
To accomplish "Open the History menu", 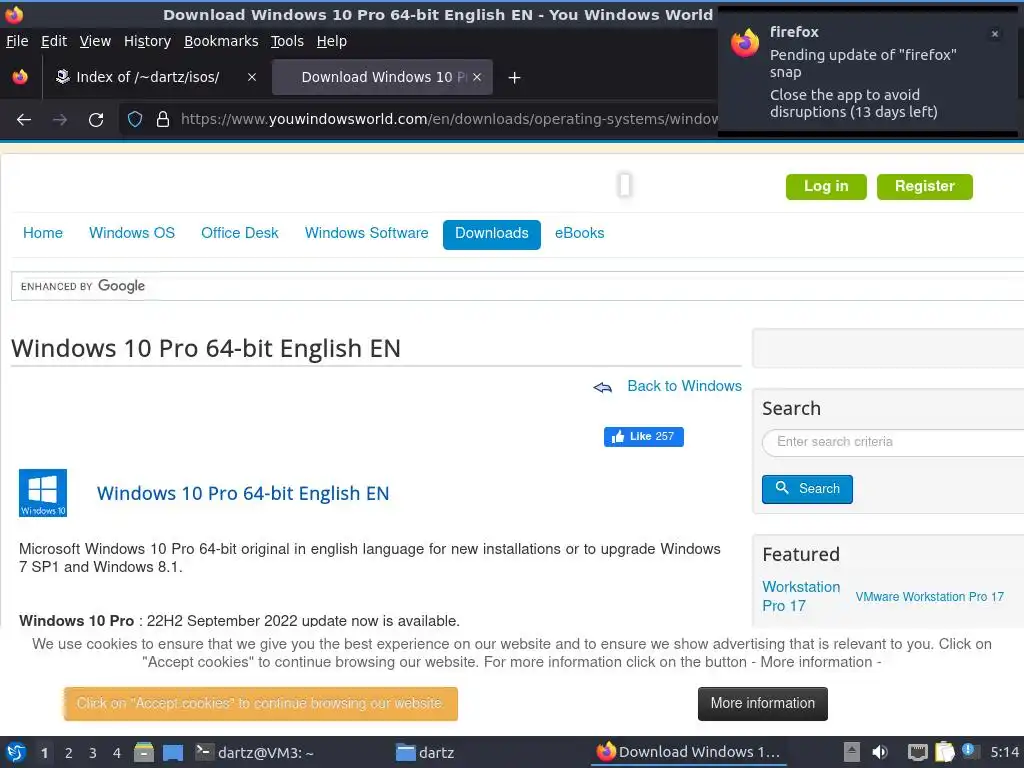I will click(x=147, y=41).
